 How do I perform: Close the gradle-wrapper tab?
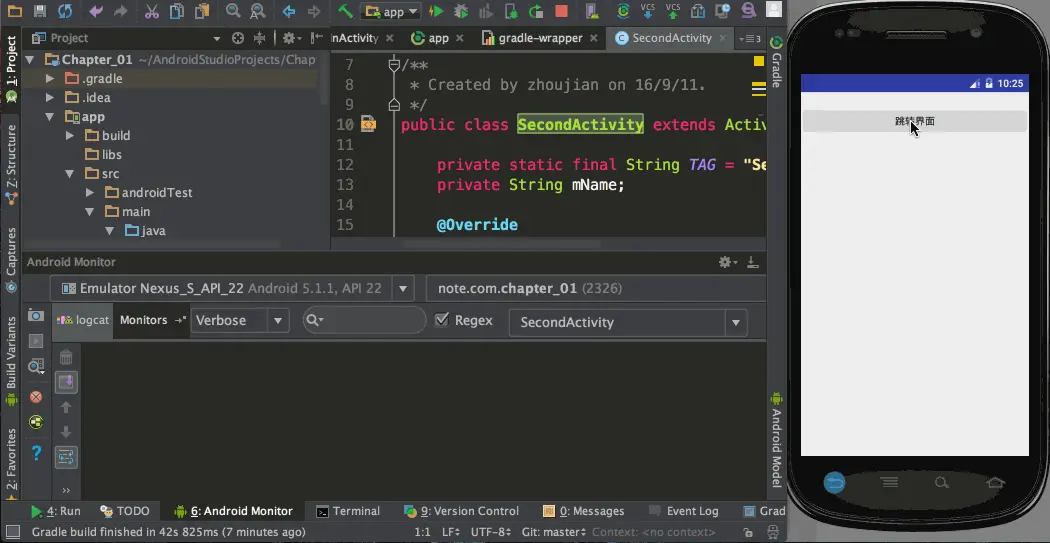tap(593, 38)
